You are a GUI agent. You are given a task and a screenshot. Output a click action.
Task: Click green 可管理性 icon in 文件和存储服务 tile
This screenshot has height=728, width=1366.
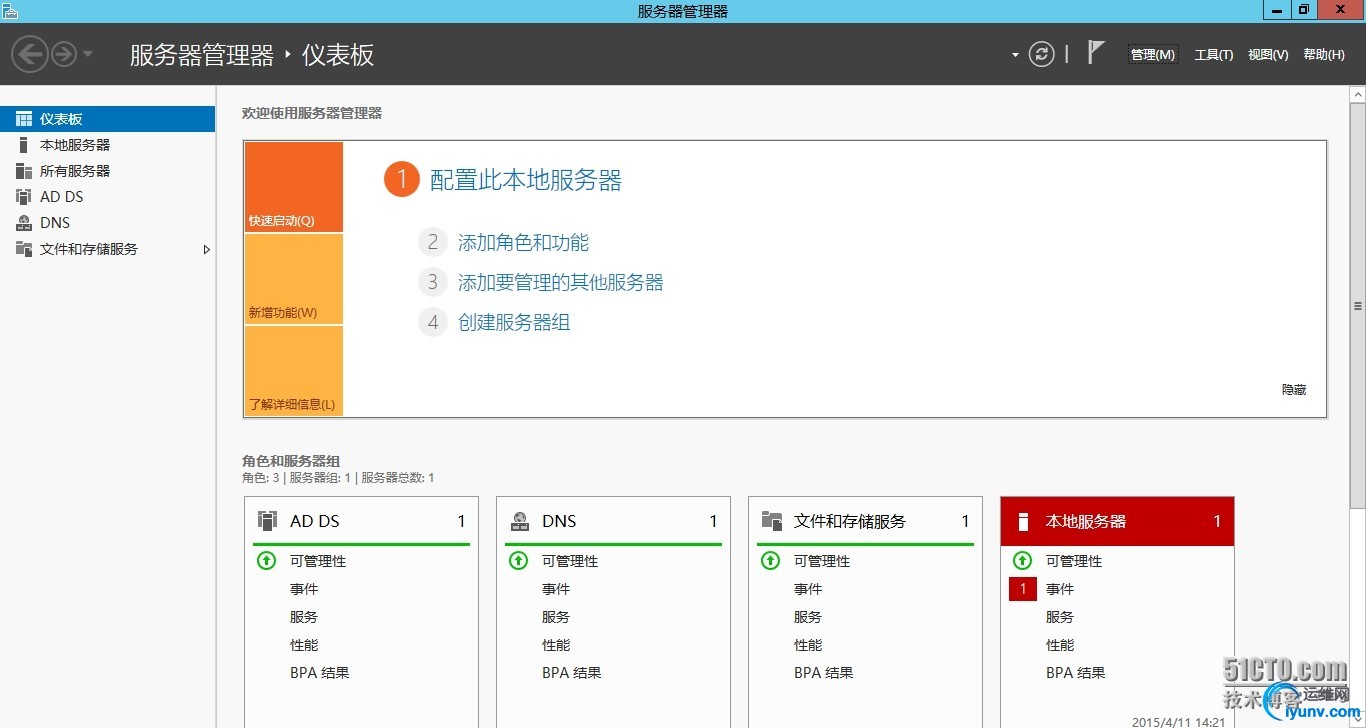point(770,561)
